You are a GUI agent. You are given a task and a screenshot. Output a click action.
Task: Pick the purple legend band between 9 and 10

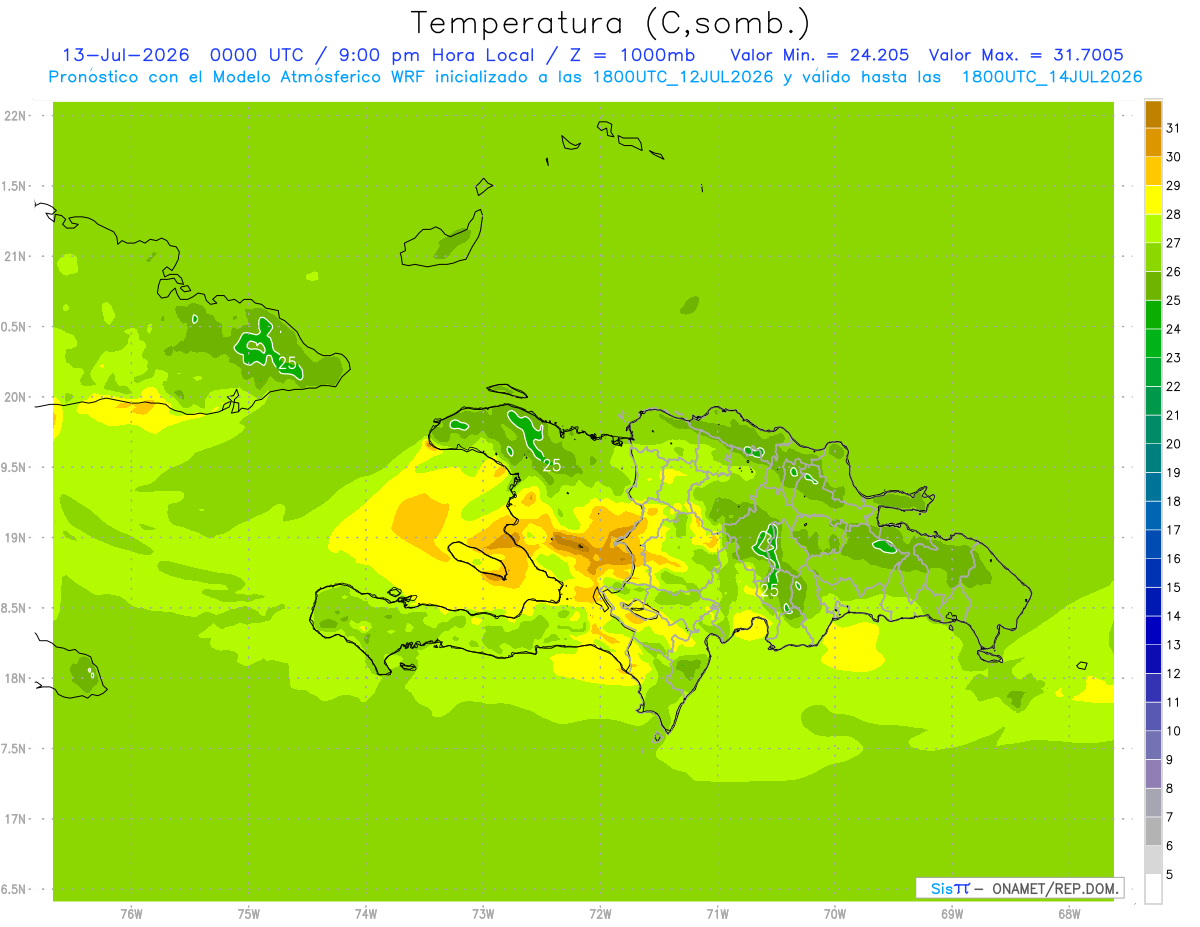(1153, 745)
